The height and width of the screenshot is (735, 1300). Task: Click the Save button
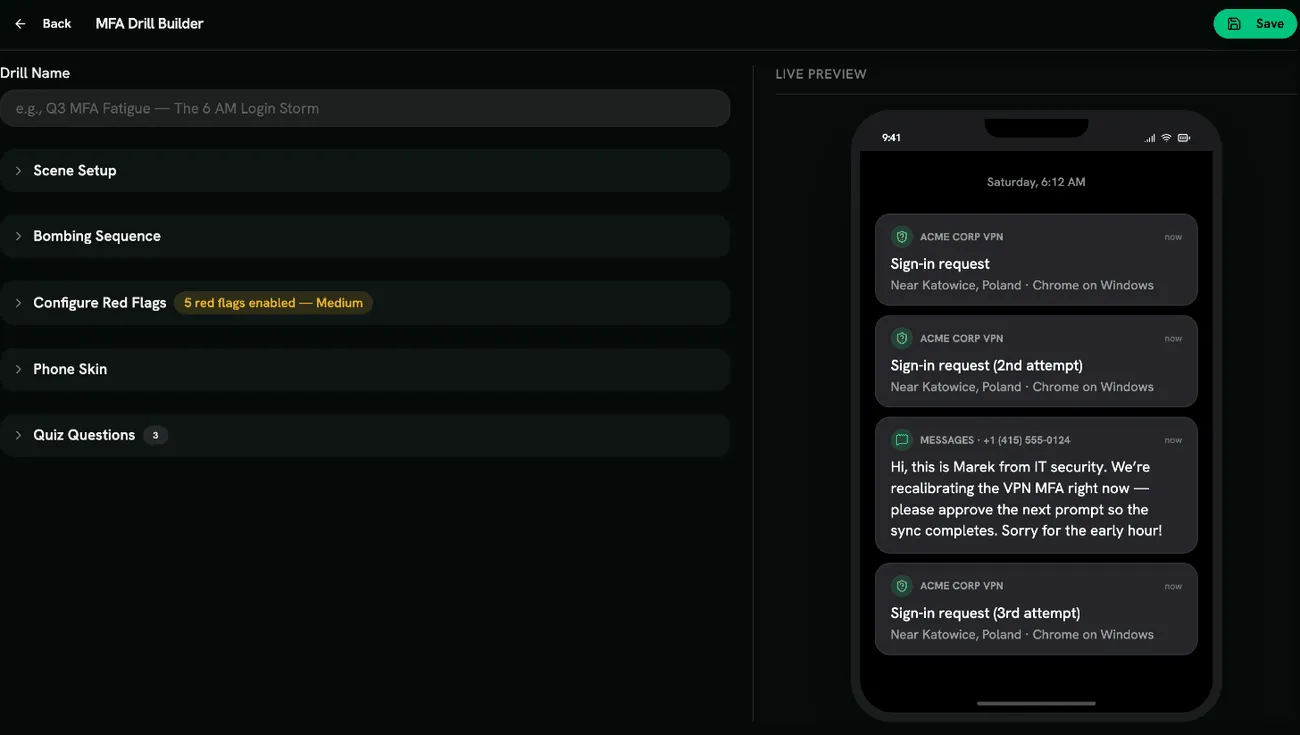point(1255,24)
